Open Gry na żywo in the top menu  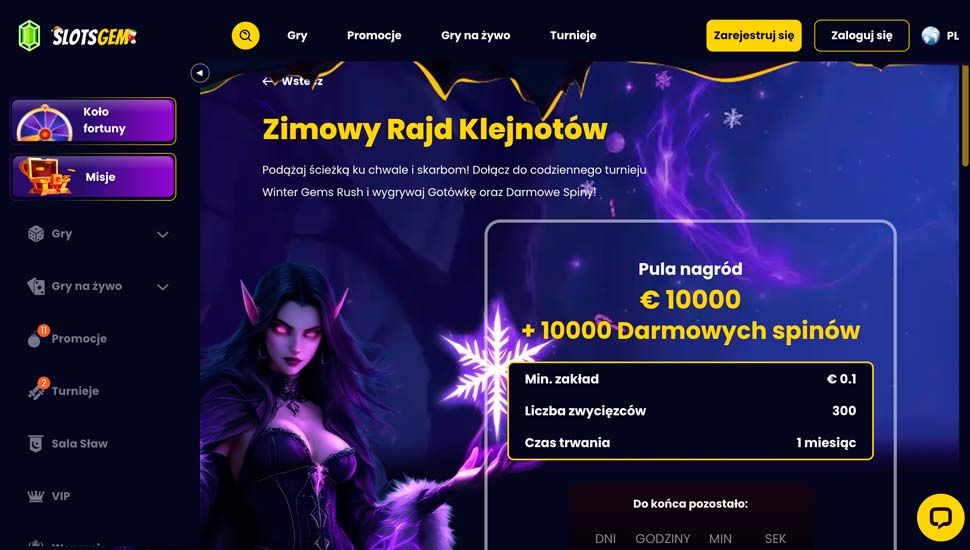point(476,35)
